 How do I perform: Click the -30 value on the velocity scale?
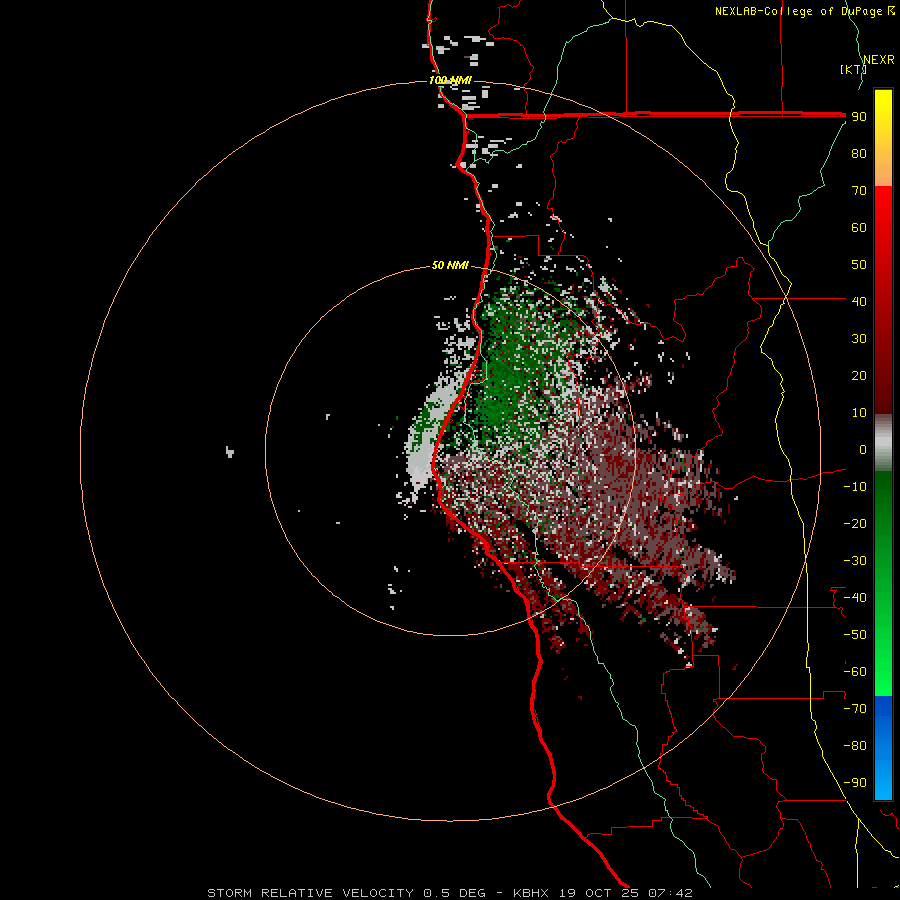click(855, 561)
